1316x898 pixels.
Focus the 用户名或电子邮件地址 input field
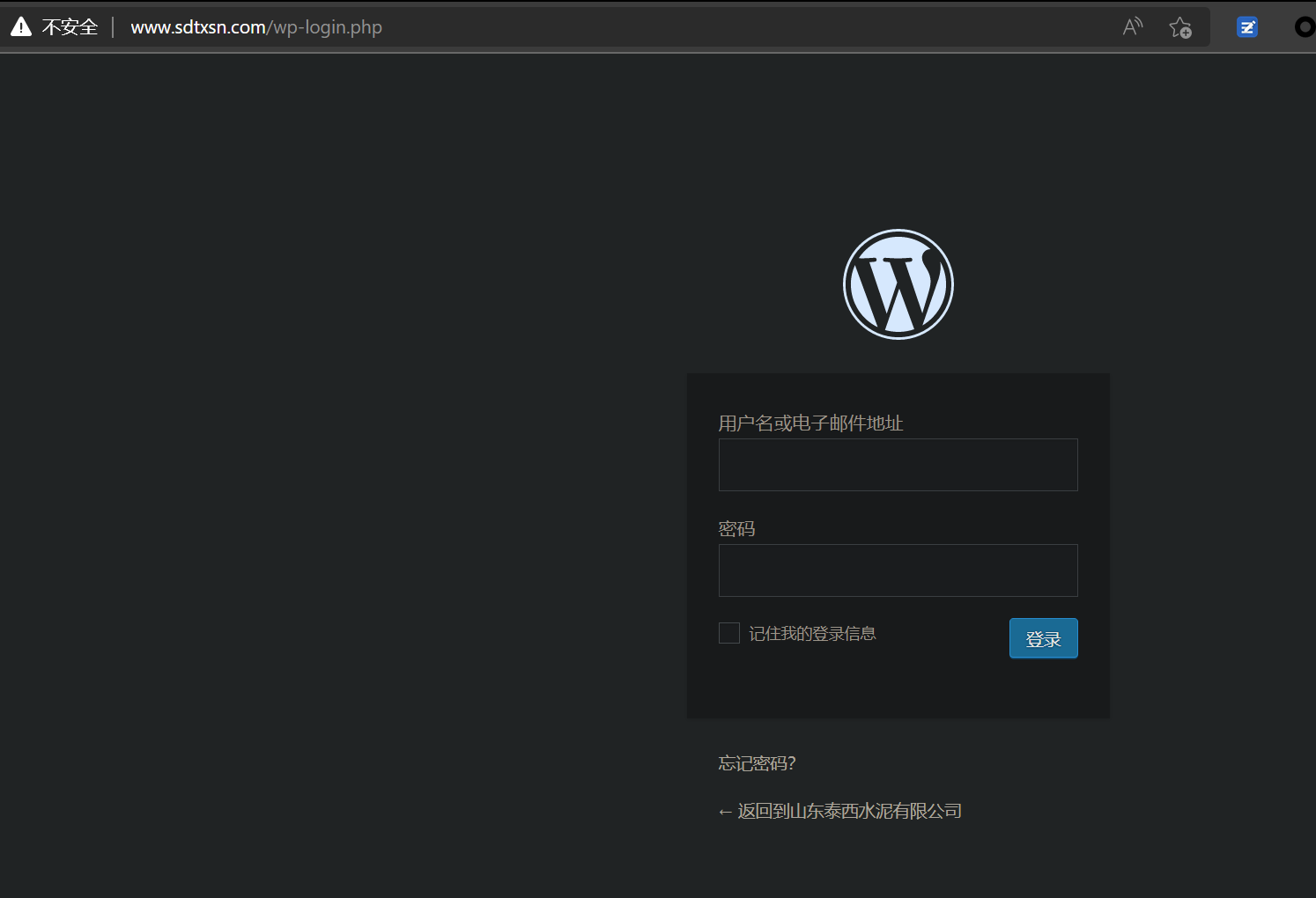[898, 465]
